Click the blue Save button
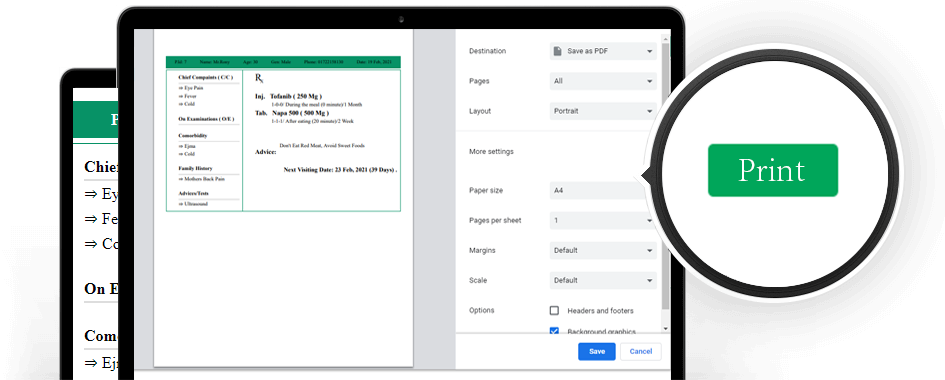The height and width of the screenshot is (380, 945). tap(597, 352)
